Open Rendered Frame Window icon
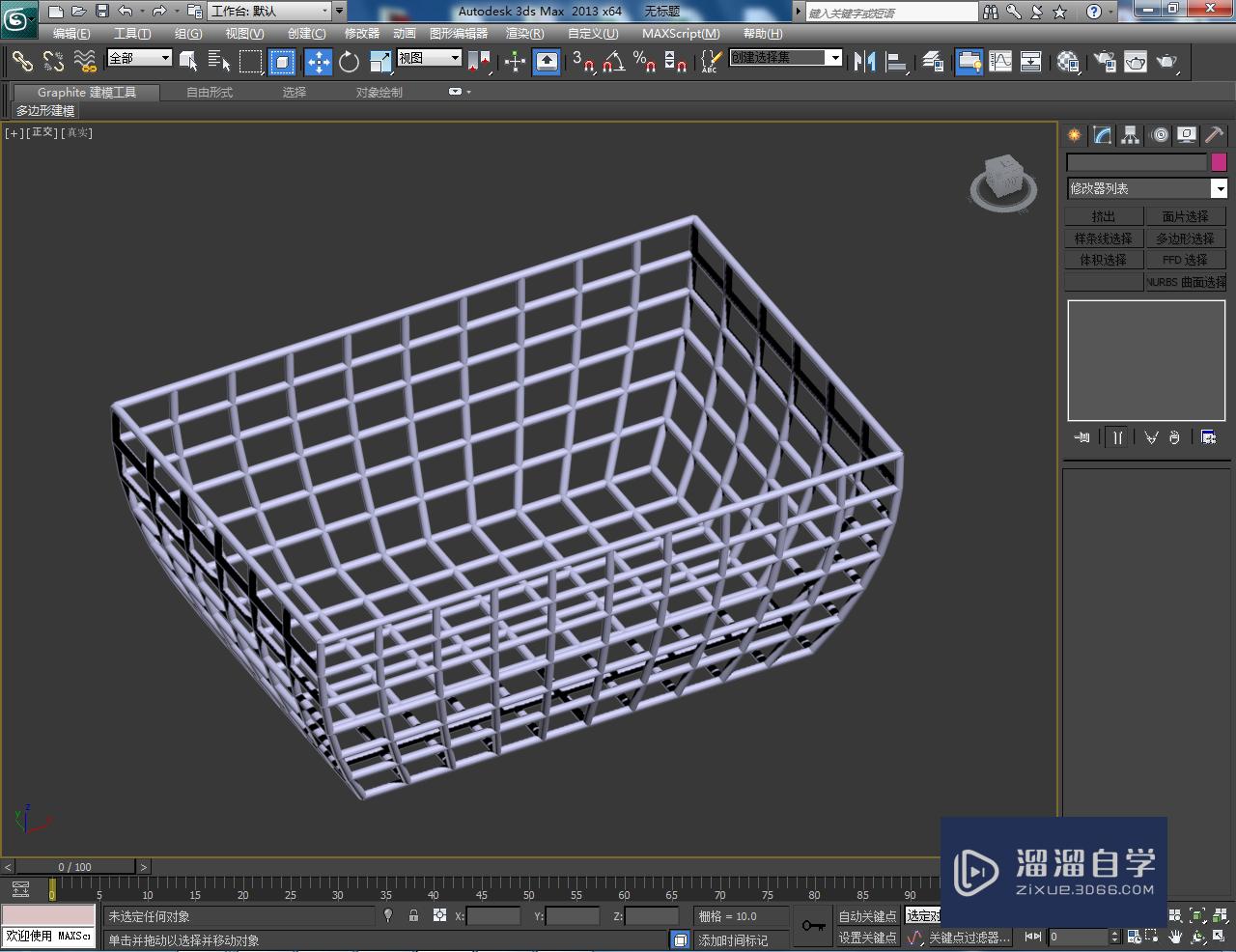This screenshot has width=1236, height=952. click(x=1136, y=62)
